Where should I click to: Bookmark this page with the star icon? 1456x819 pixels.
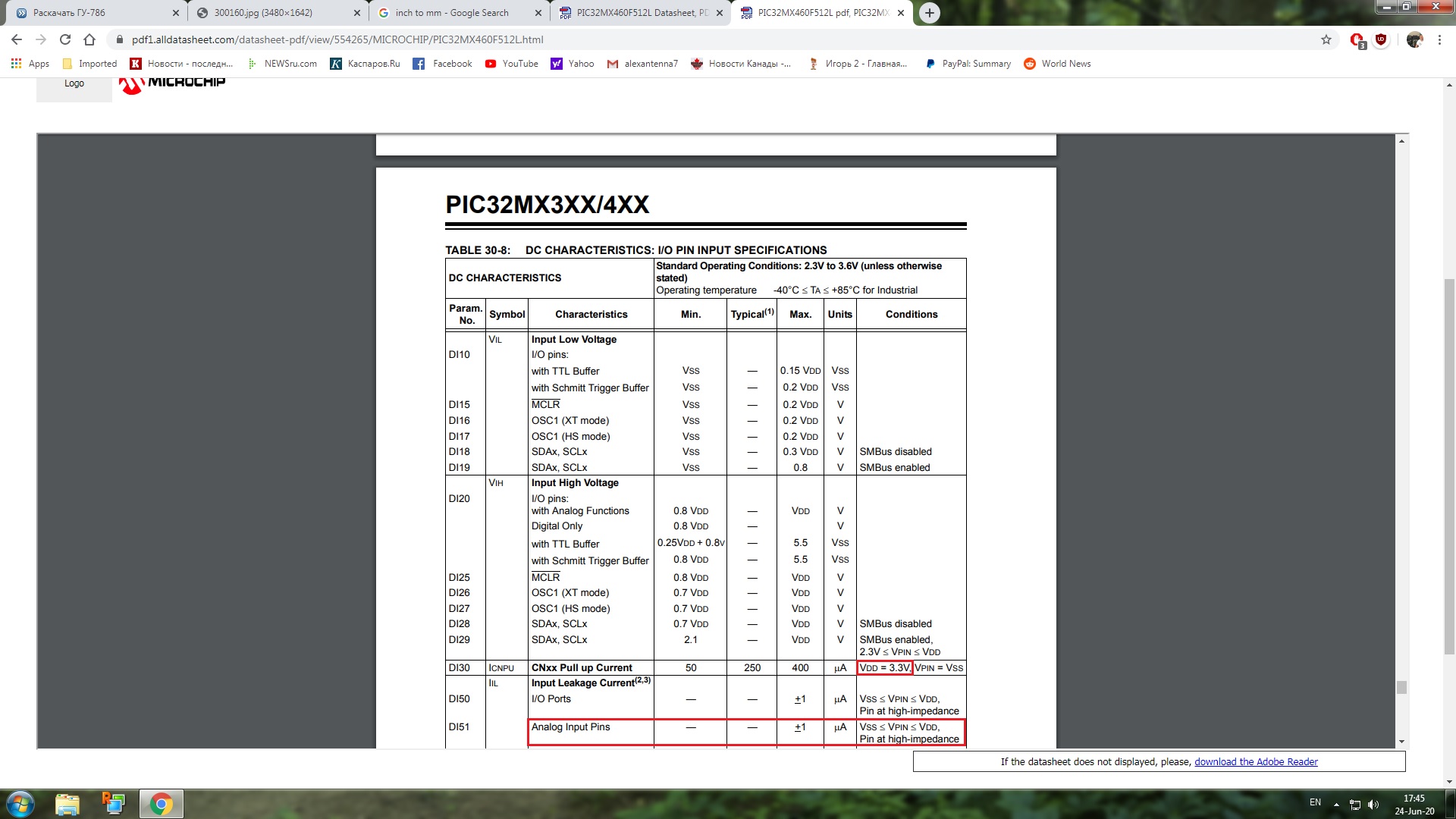pyautogui.click(x=1326, y=39)
